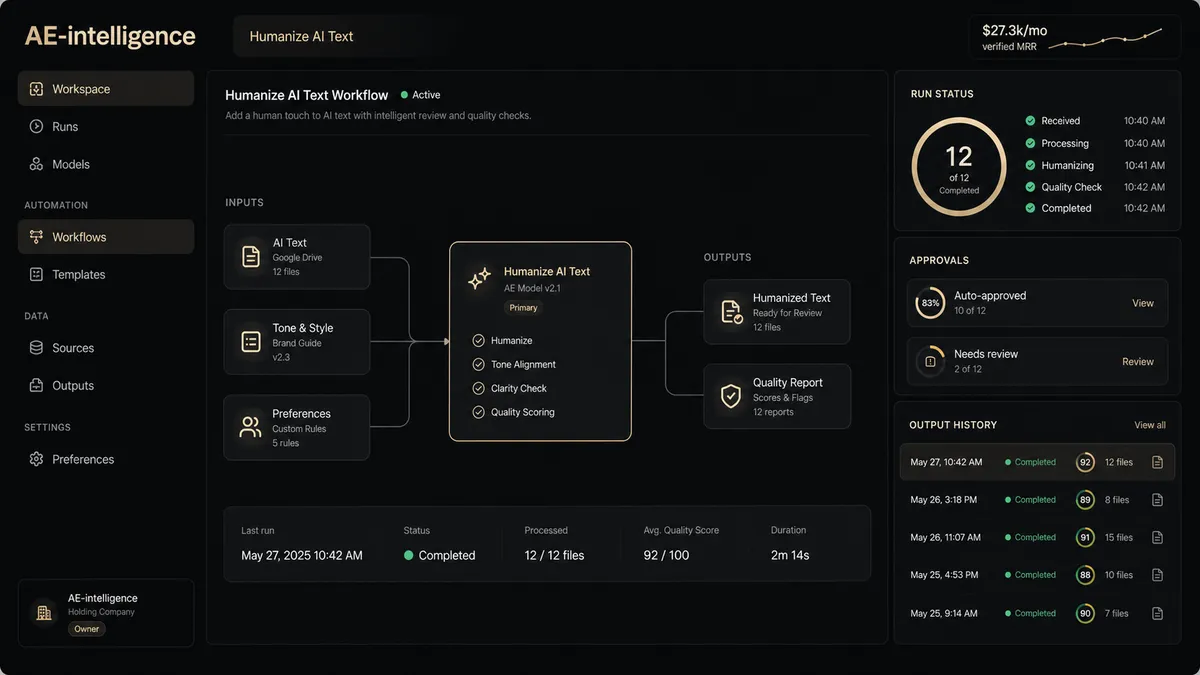This screenshot has height=675, width=1200.
Task: Click the Quality Check status check
Action: tap(1030, 187)
